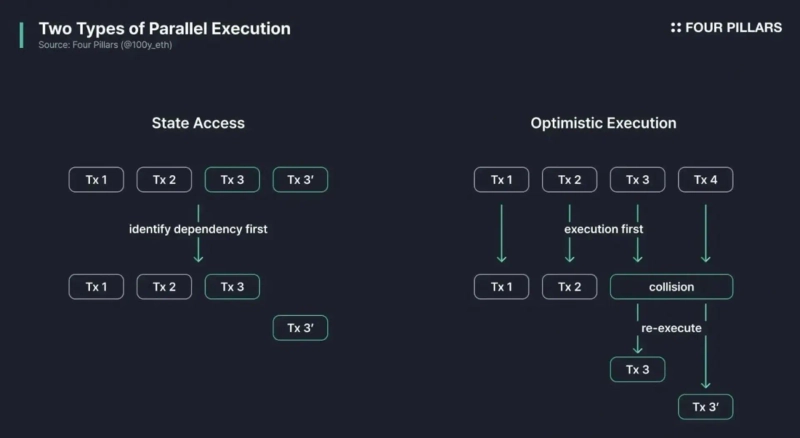
Task: Click the collision box
Action: pos(671,287)
